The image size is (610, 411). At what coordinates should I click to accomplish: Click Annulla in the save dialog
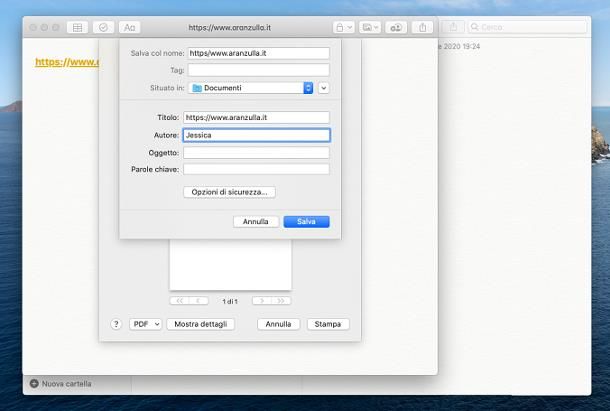click(x=255, y=221)
